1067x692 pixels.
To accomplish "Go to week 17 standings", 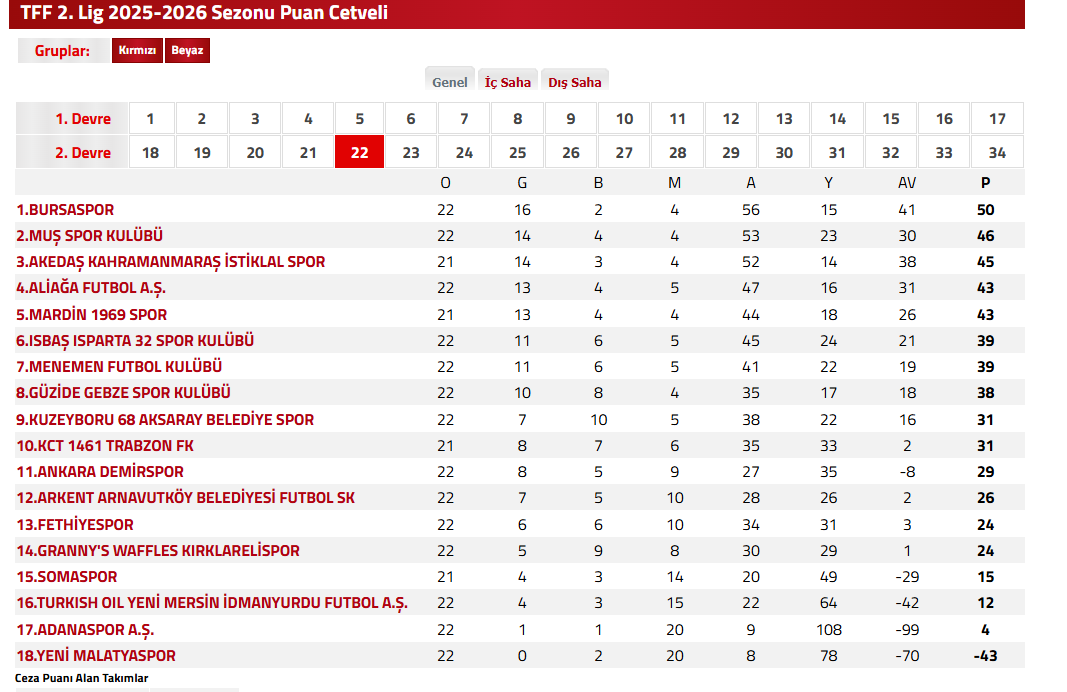I will [997, 119].
